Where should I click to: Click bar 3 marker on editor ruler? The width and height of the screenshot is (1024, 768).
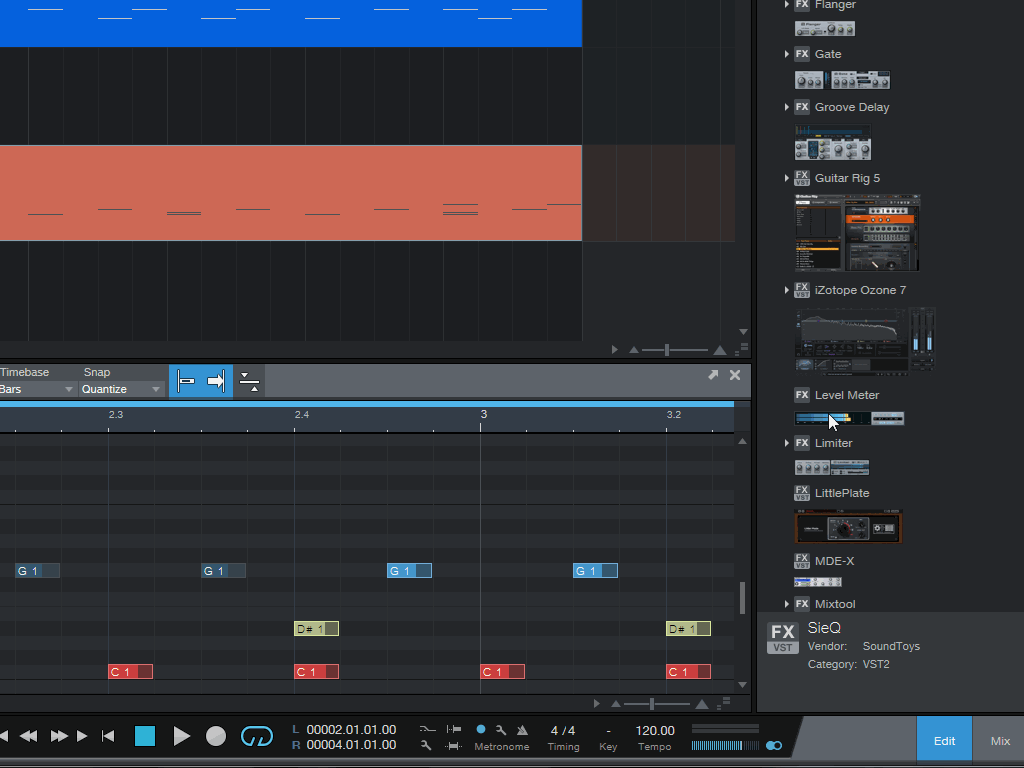click(483, 414)
